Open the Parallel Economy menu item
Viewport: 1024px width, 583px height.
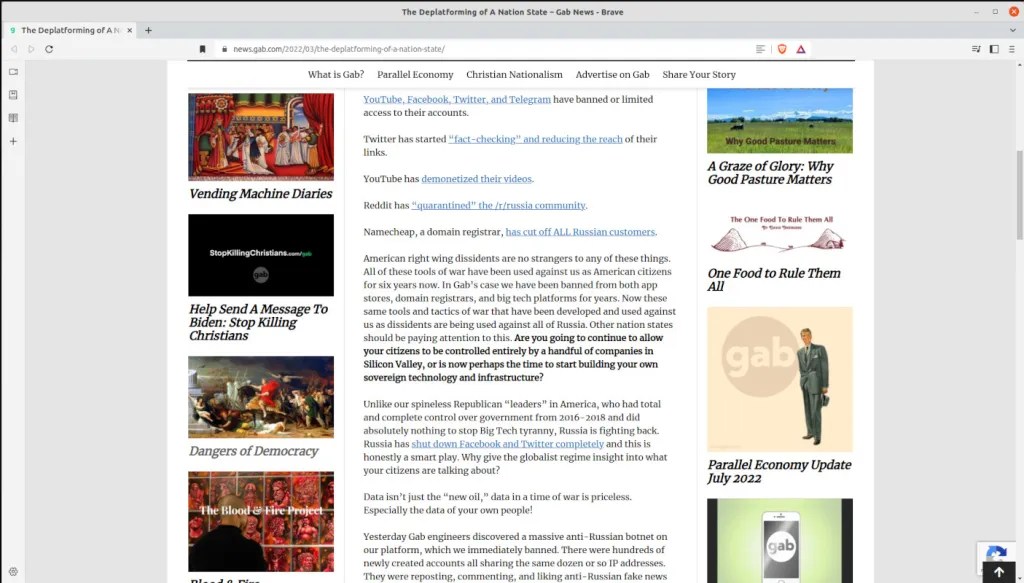pyautogui.click(x=415, y=75)
